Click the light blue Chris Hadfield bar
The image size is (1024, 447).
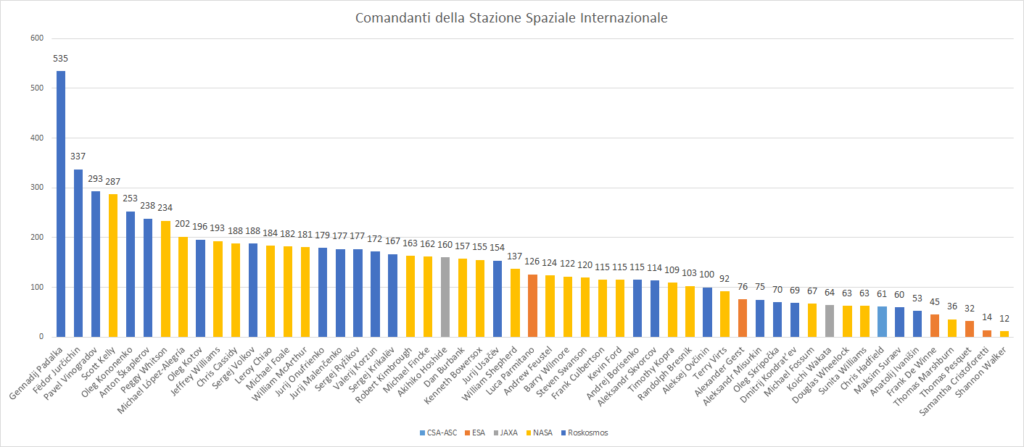882,322
